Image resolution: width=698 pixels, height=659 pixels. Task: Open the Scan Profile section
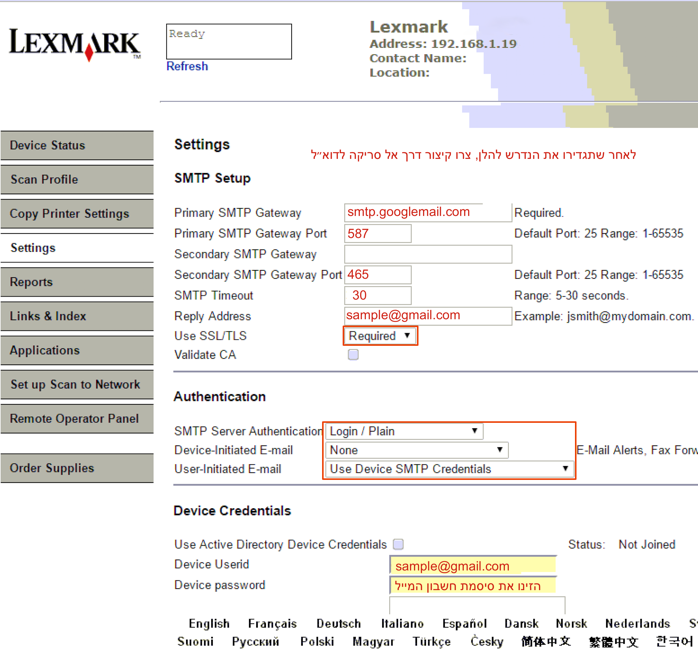(77, 179)
